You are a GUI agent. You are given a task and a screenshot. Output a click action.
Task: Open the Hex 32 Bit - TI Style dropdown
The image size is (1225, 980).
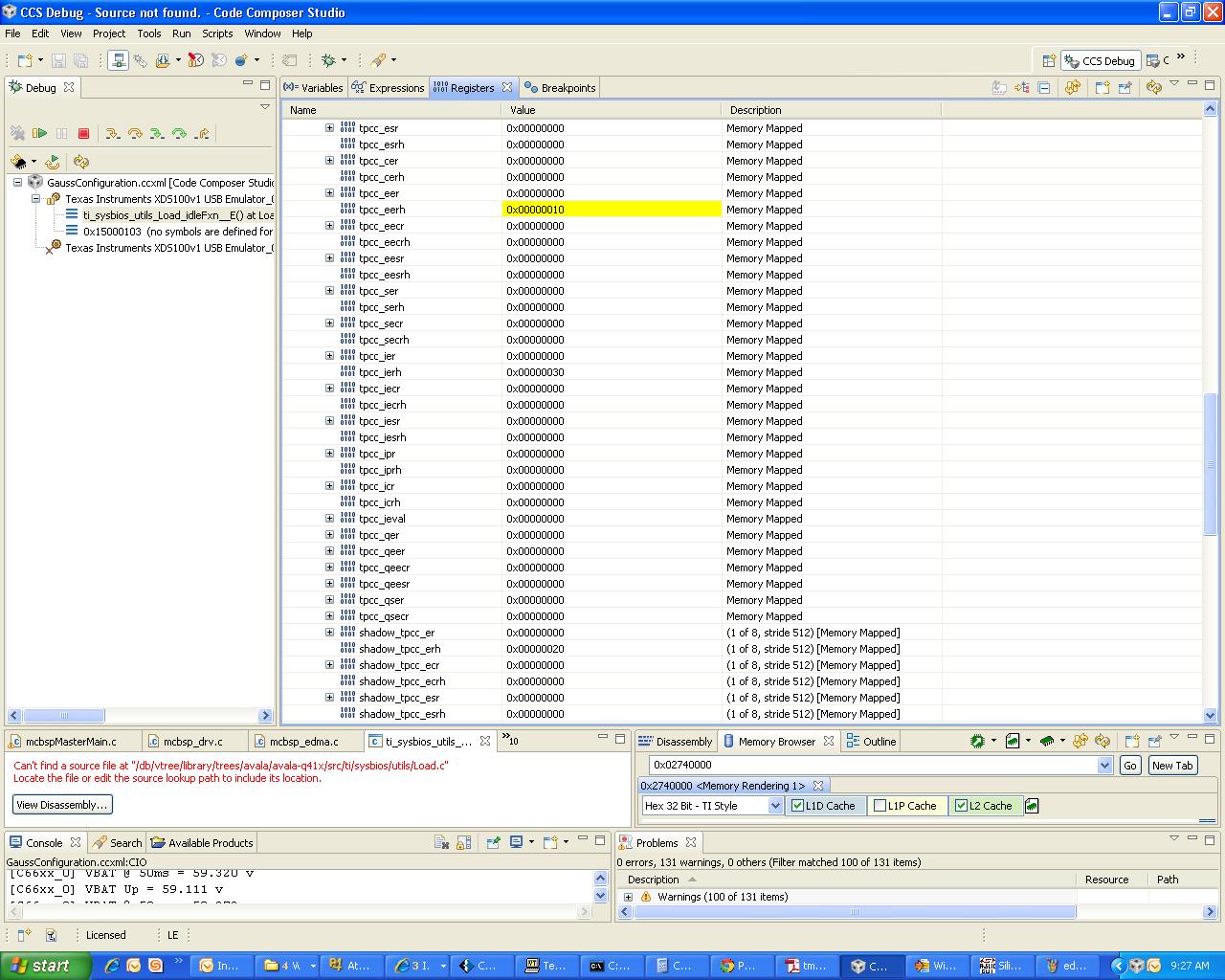(x=775, y=805)
